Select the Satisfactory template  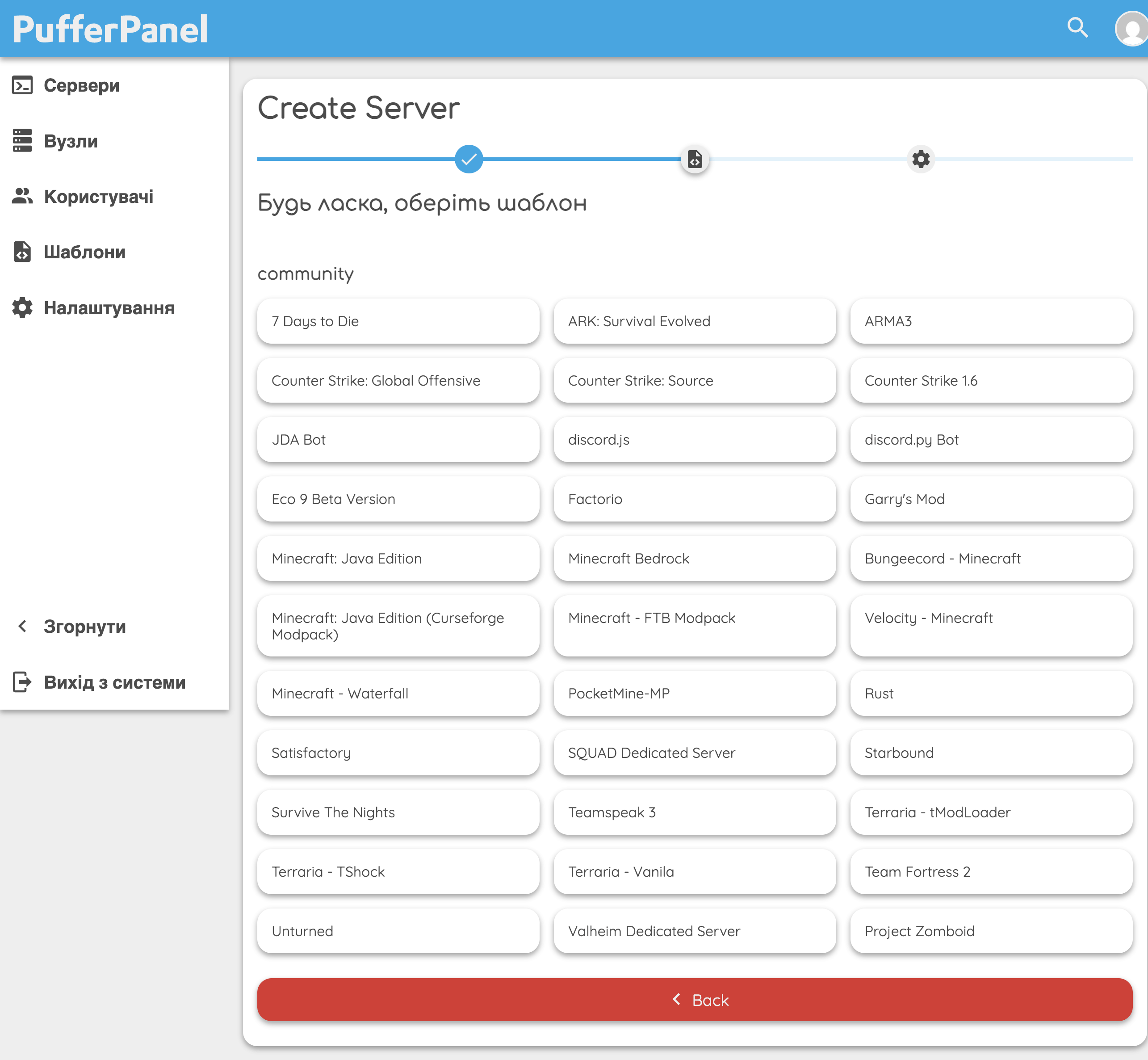398,753
